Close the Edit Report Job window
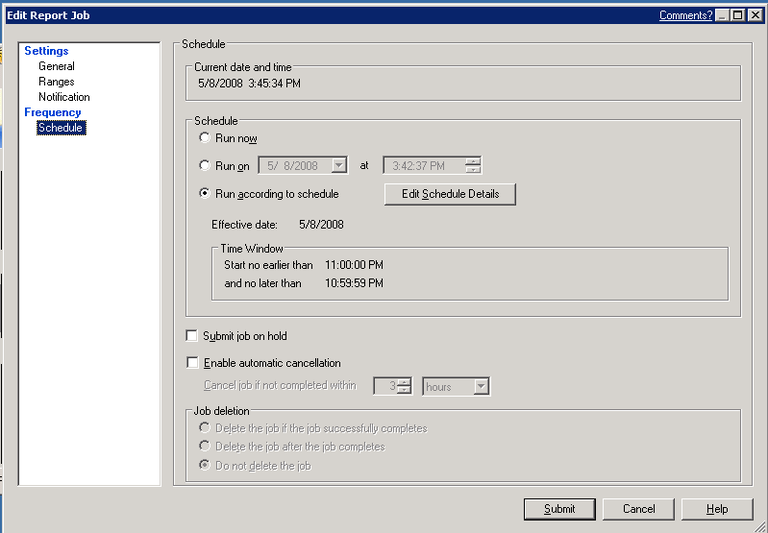The image size is (768, 533). coord(754,15)
